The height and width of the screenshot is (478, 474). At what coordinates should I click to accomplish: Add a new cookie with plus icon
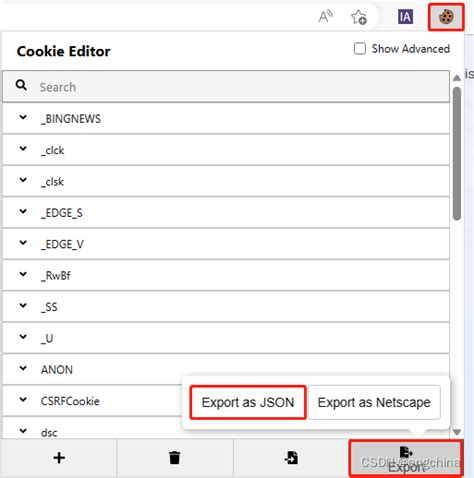pos(59,458)
